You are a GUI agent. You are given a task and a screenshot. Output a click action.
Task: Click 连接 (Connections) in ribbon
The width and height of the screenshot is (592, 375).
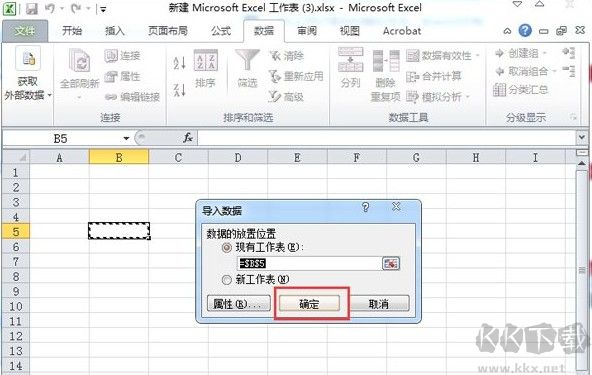coord(122,56)
